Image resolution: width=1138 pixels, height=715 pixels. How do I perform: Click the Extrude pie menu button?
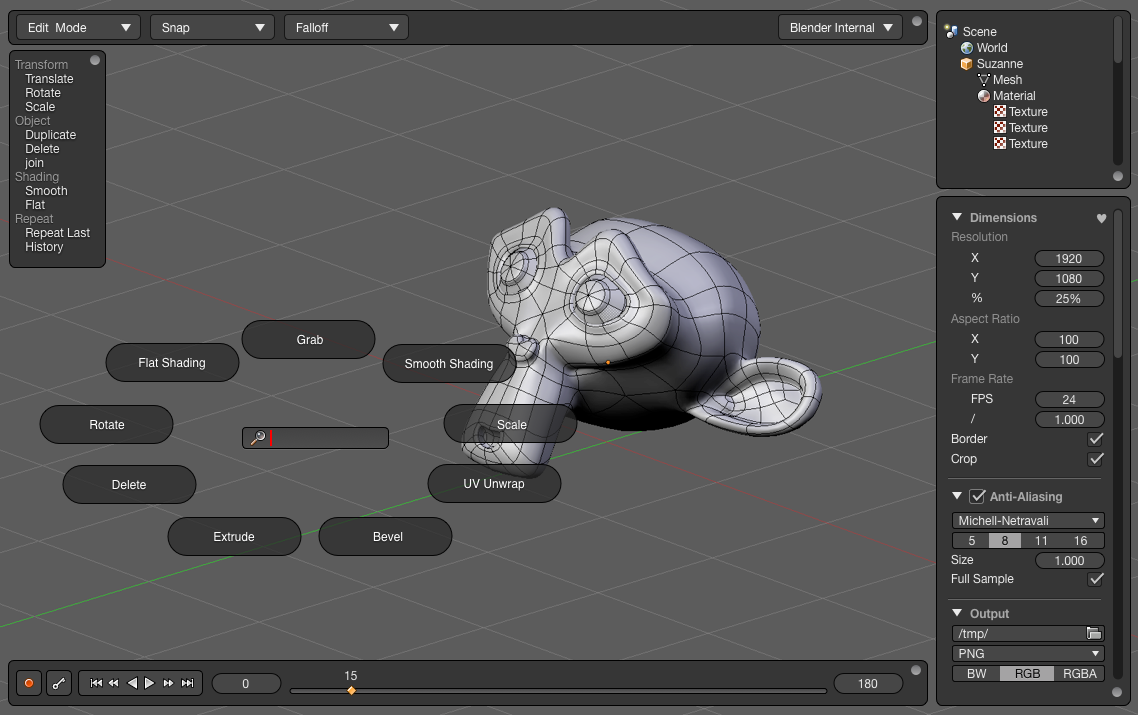tap(234, 536)
